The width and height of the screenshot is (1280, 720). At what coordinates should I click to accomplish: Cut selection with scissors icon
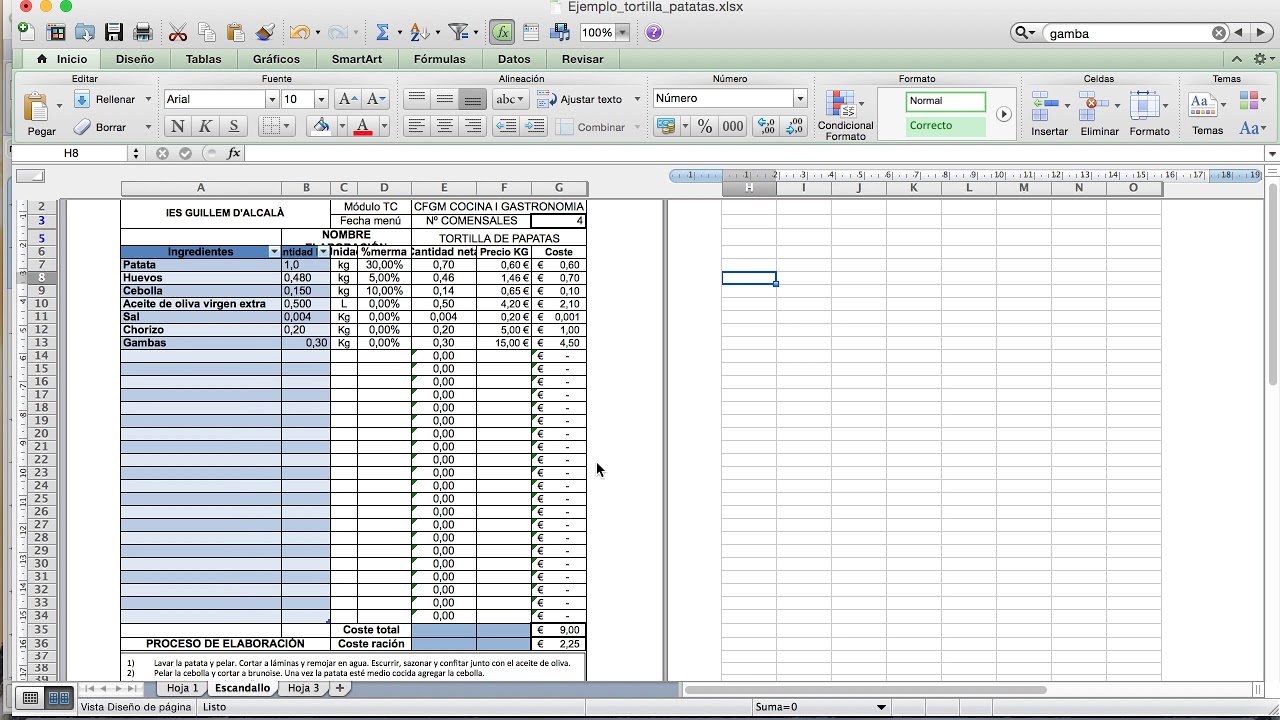[178, 32]
